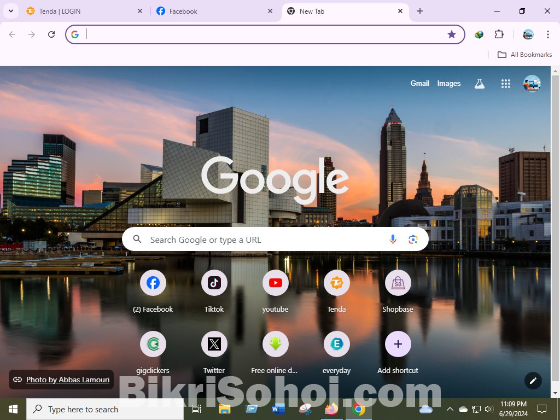Open the tab search dropdown arrow

(11, 11)
